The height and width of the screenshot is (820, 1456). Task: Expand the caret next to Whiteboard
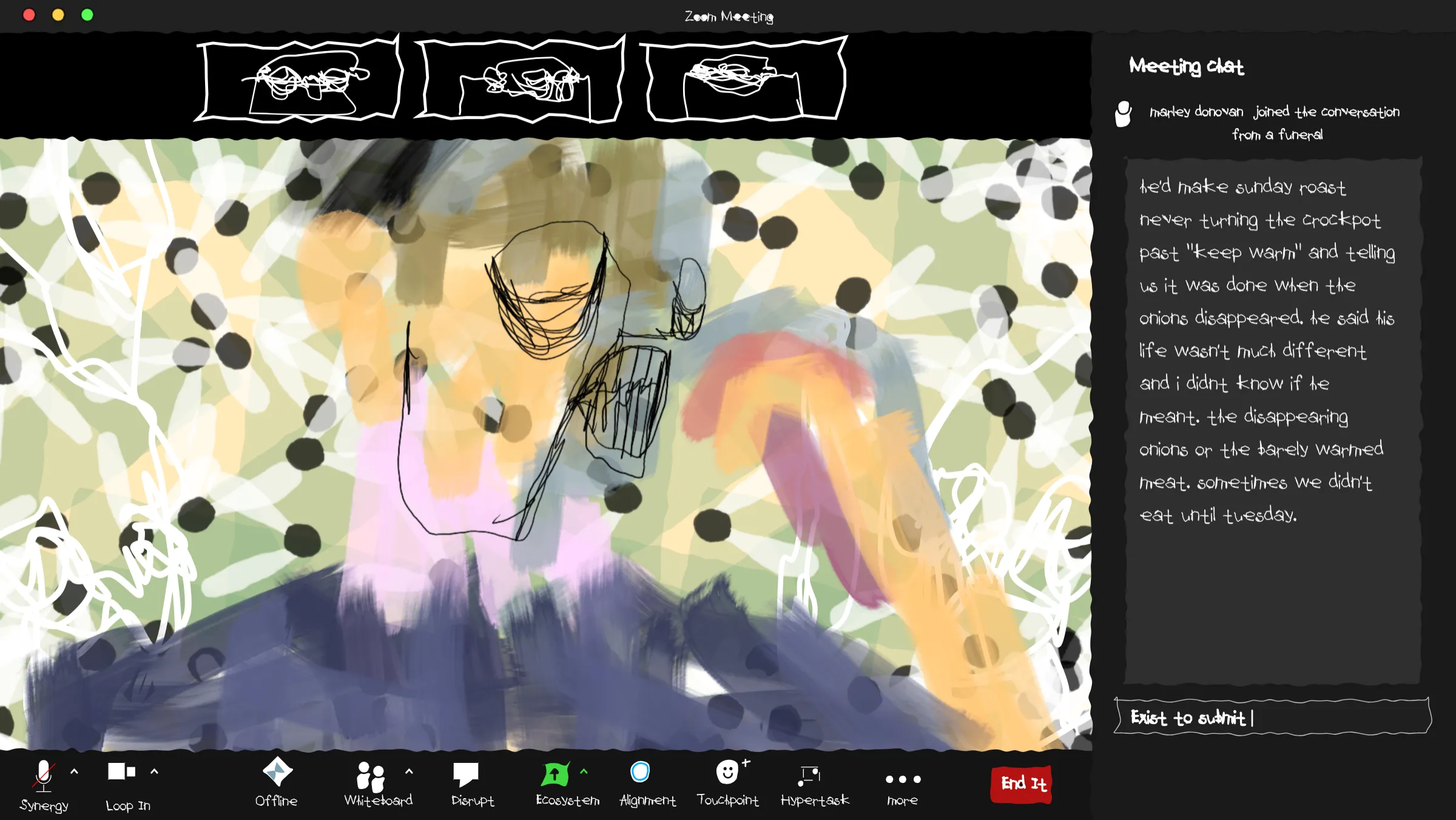click(409, 771)
